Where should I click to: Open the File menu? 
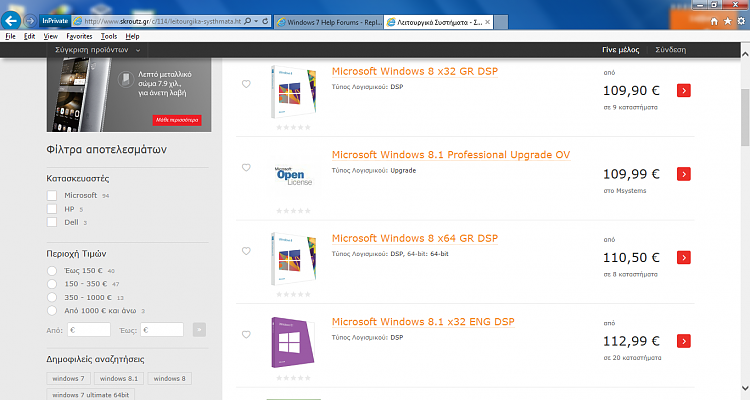10,36
